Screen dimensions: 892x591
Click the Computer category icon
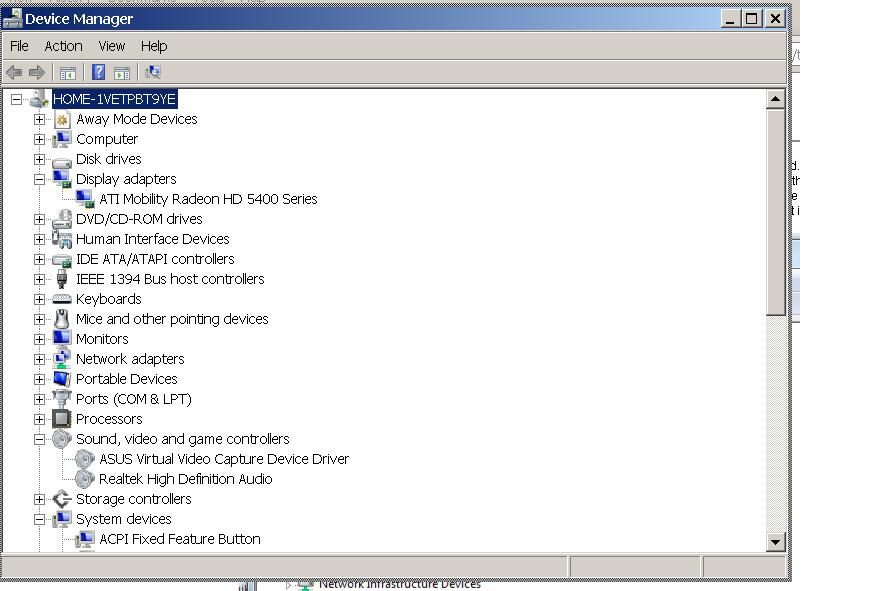(x=61, y=139)
